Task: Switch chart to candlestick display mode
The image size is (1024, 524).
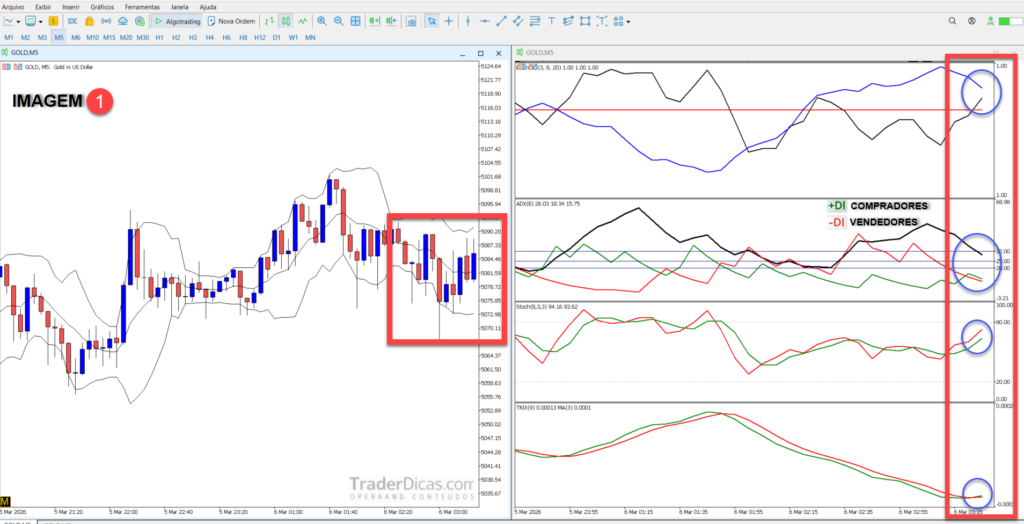Action: pos(285,21)
